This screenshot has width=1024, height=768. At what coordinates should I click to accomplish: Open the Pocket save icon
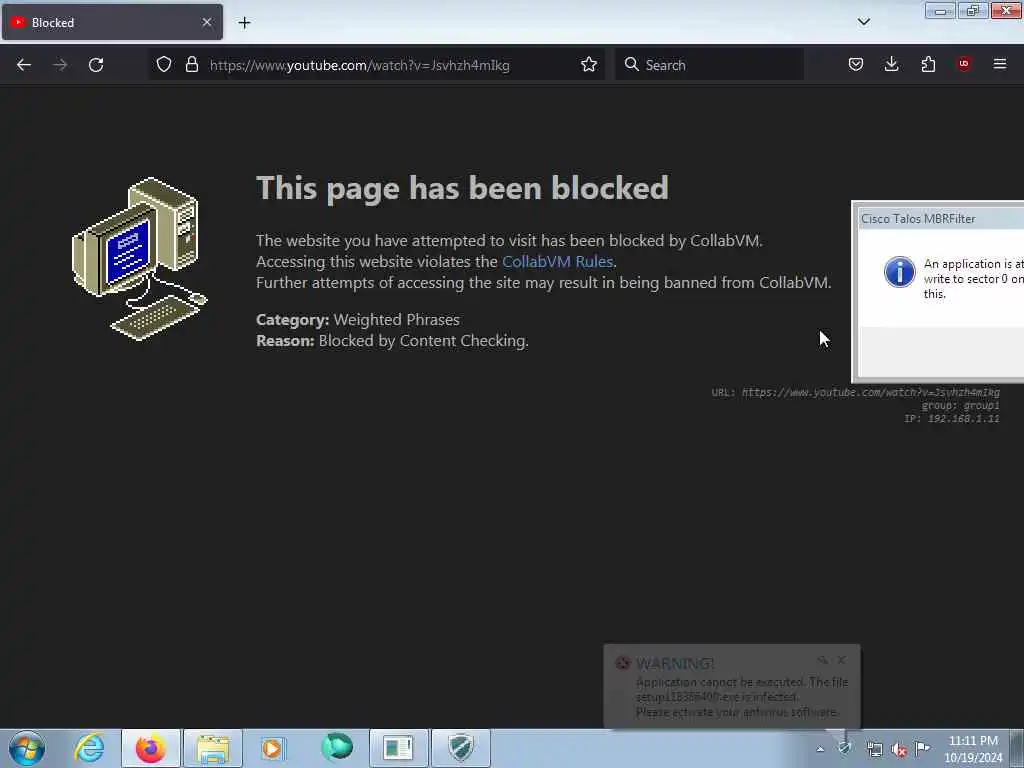tap(856, 65)
